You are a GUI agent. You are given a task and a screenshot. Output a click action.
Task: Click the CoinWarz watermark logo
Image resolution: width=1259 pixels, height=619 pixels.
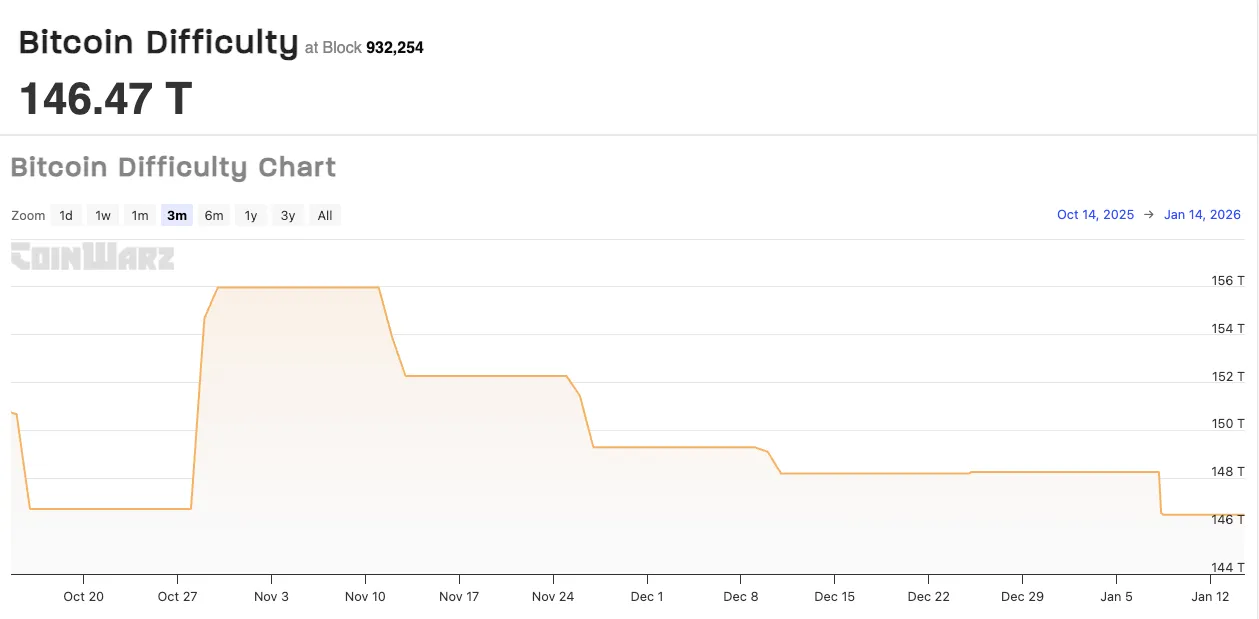[x=92, y=257]
